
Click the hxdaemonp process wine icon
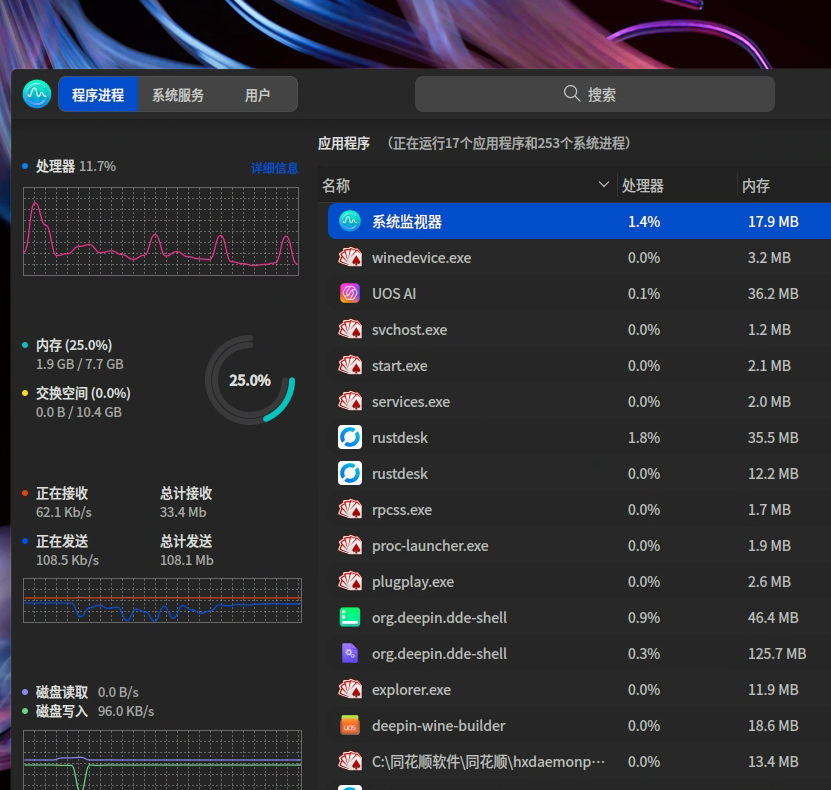(350, 761)
